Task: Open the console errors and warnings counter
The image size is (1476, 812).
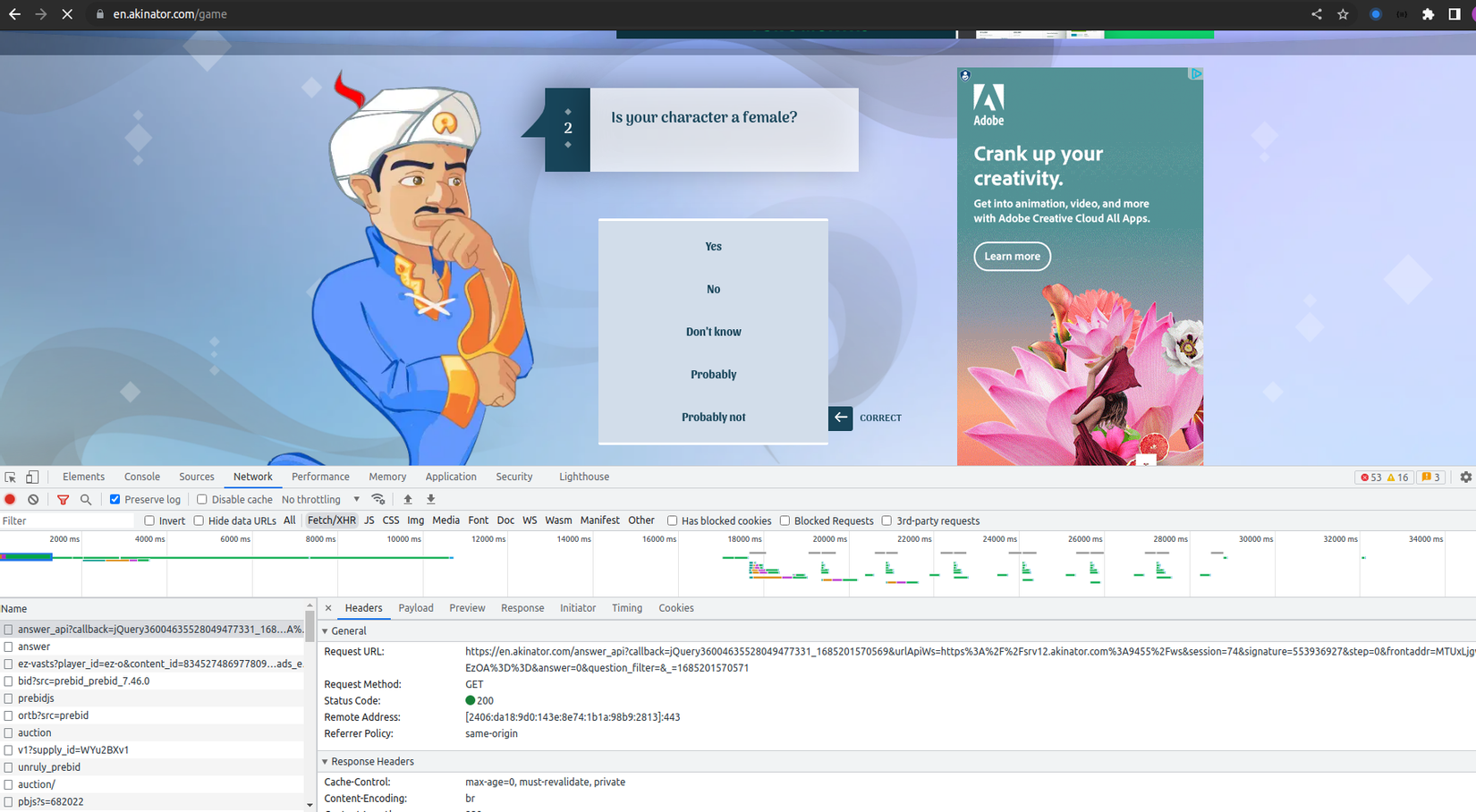Action: [x=1385, y=478]
